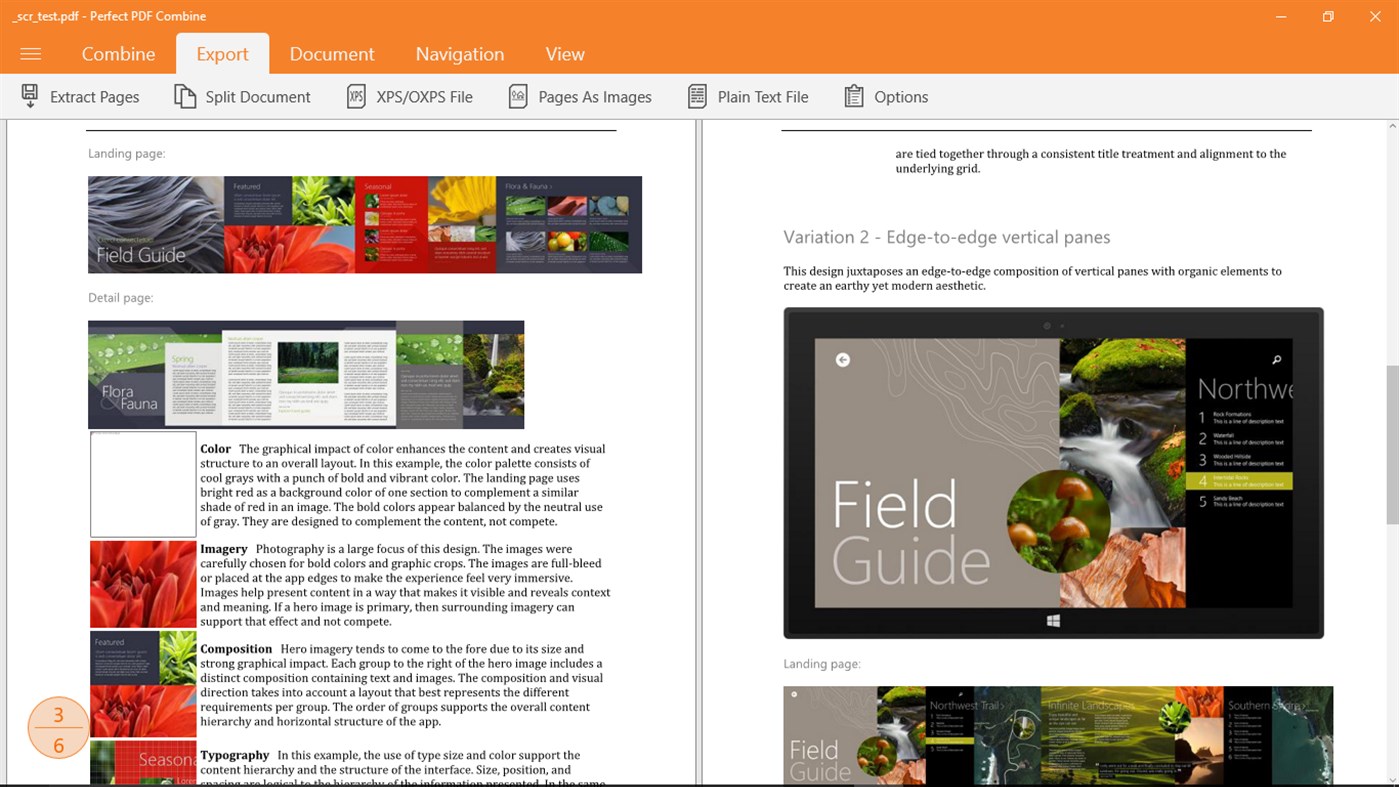This screenshot has height=787, width=1399.
Task: Open the Document tab
Action: (x=332, y=54)
